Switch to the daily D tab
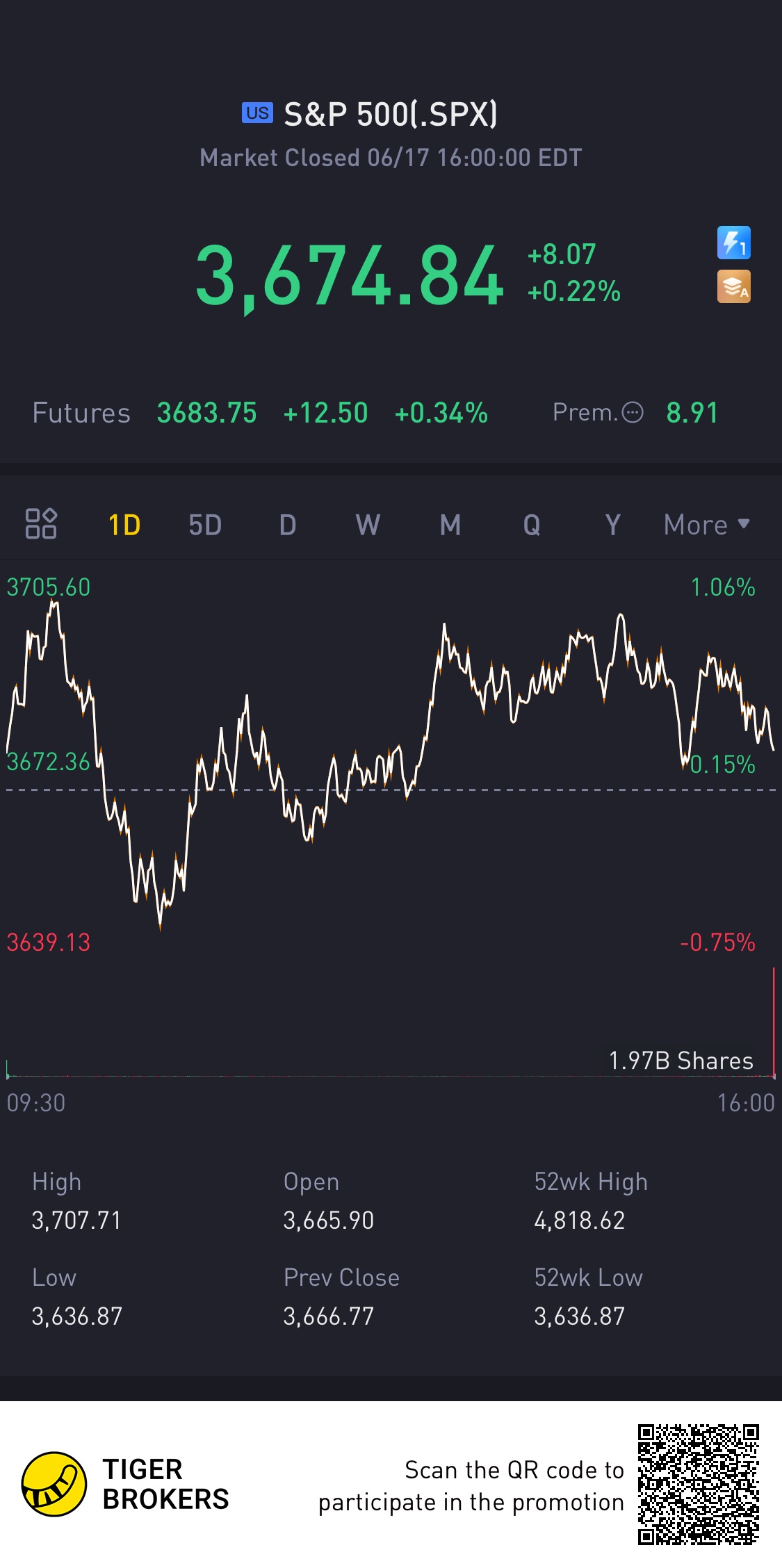 [288, 525]
